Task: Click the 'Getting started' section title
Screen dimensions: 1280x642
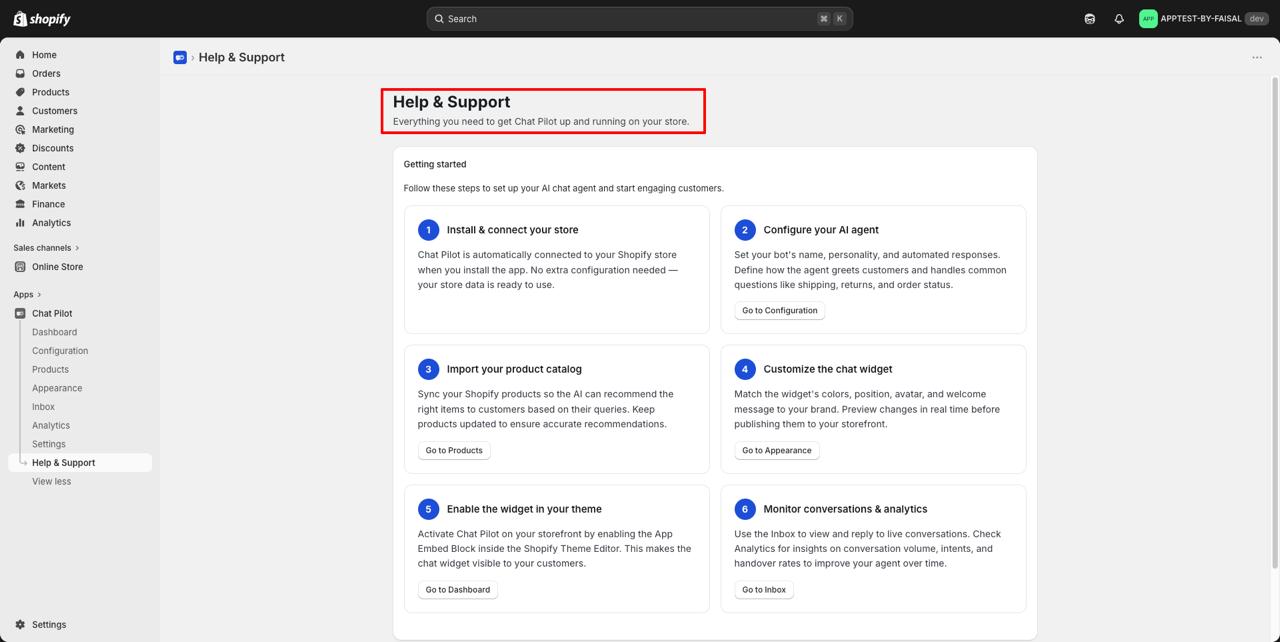Action: (435, 164)
